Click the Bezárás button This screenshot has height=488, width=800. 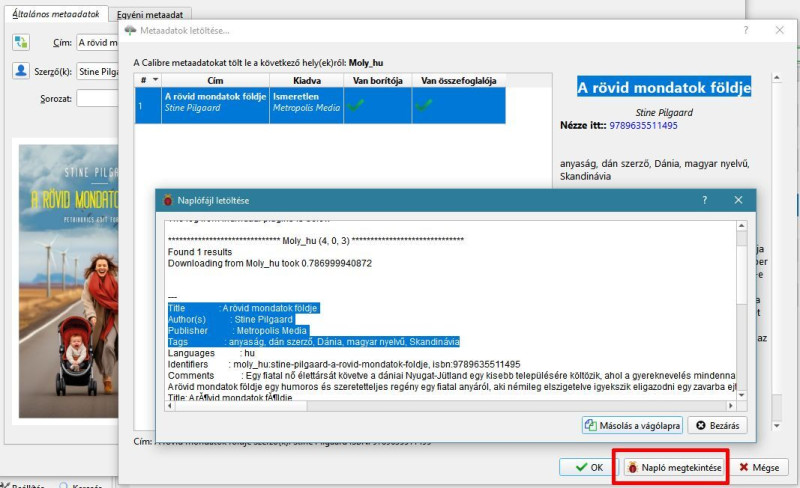[x=717, y=425]
